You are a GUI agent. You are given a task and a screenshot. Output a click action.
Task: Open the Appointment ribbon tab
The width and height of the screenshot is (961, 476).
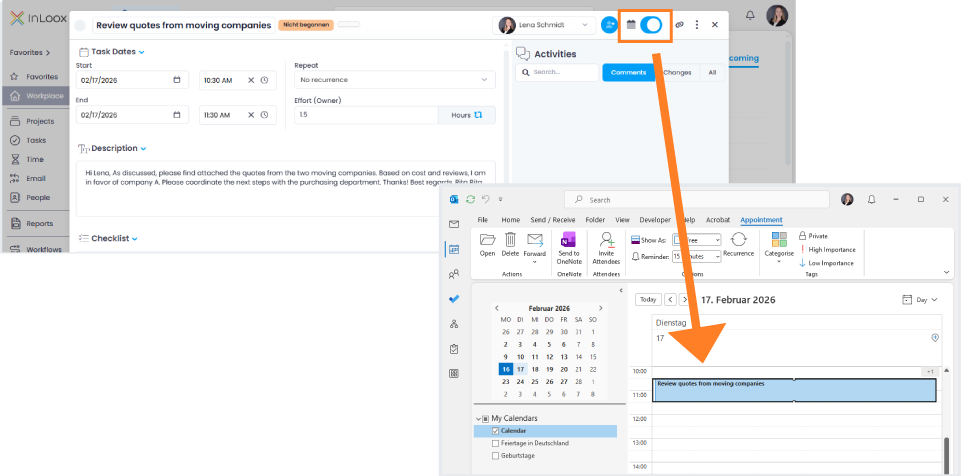click(761, 220)
